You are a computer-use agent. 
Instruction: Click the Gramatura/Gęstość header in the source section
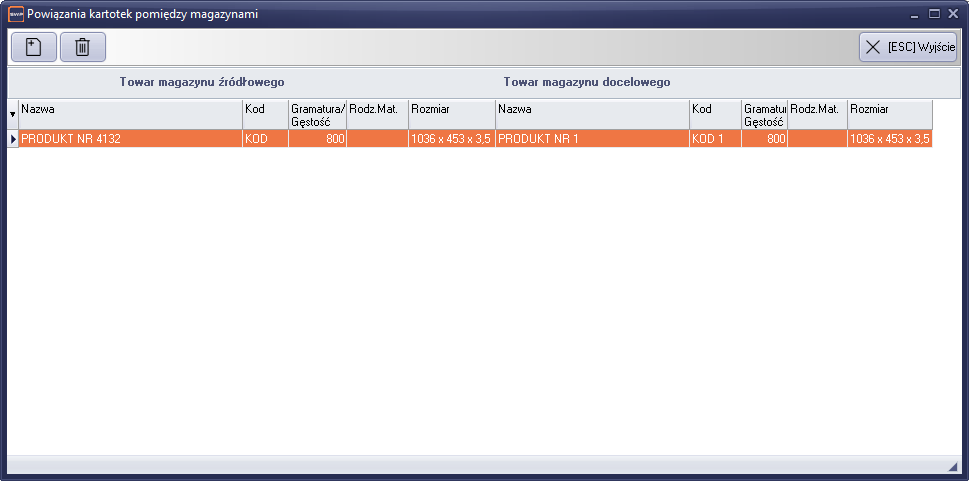317,114
